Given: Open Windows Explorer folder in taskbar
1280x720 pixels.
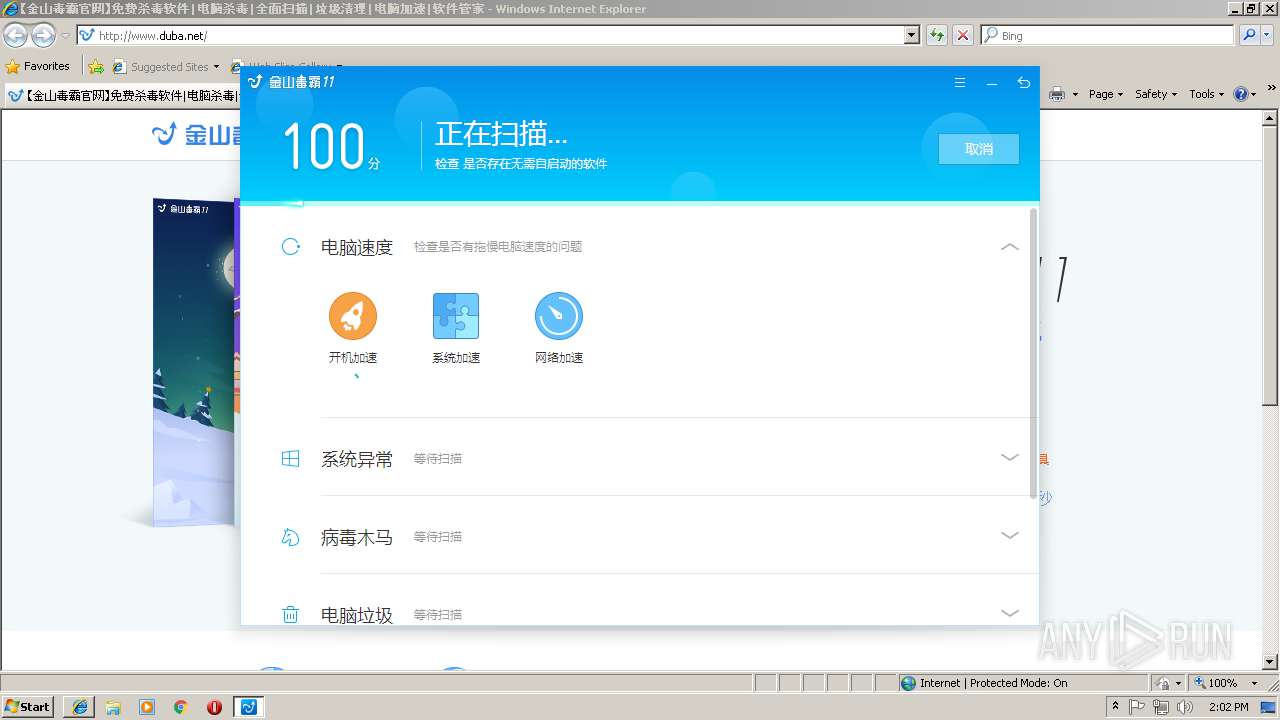Looking at the screenshot, I should 113,707.
